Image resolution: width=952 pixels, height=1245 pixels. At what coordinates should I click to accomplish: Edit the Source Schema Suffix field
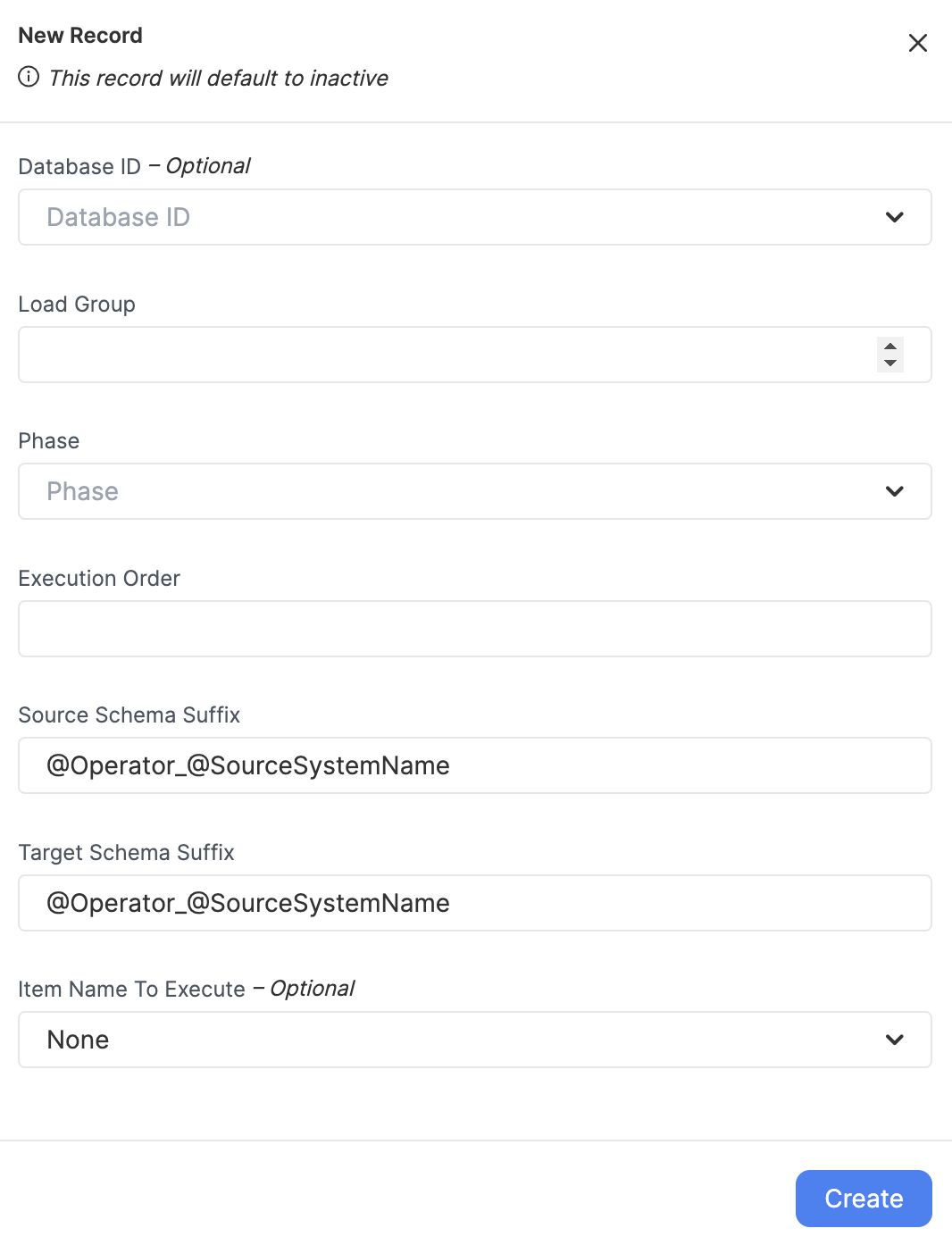475,765
